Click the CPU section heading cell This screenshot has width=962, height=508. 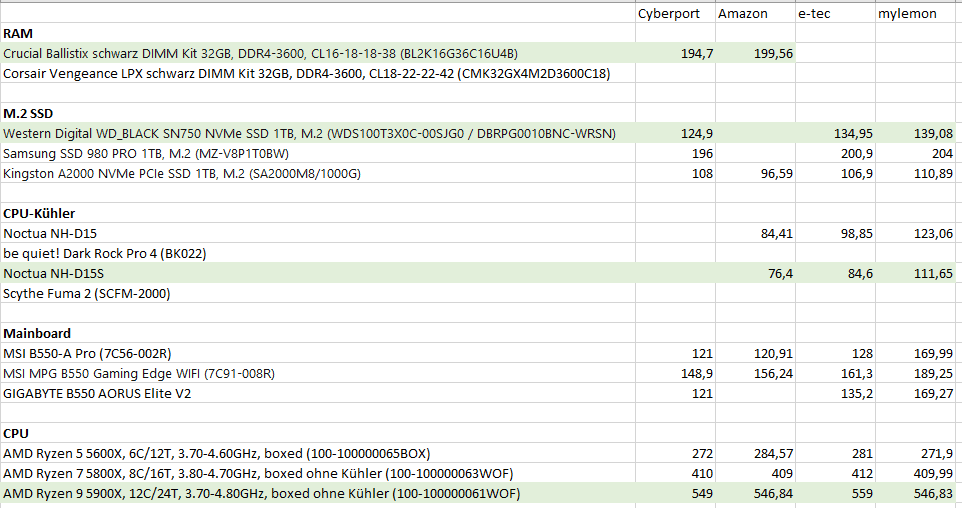pyautogui.click(x=318, y=433)
